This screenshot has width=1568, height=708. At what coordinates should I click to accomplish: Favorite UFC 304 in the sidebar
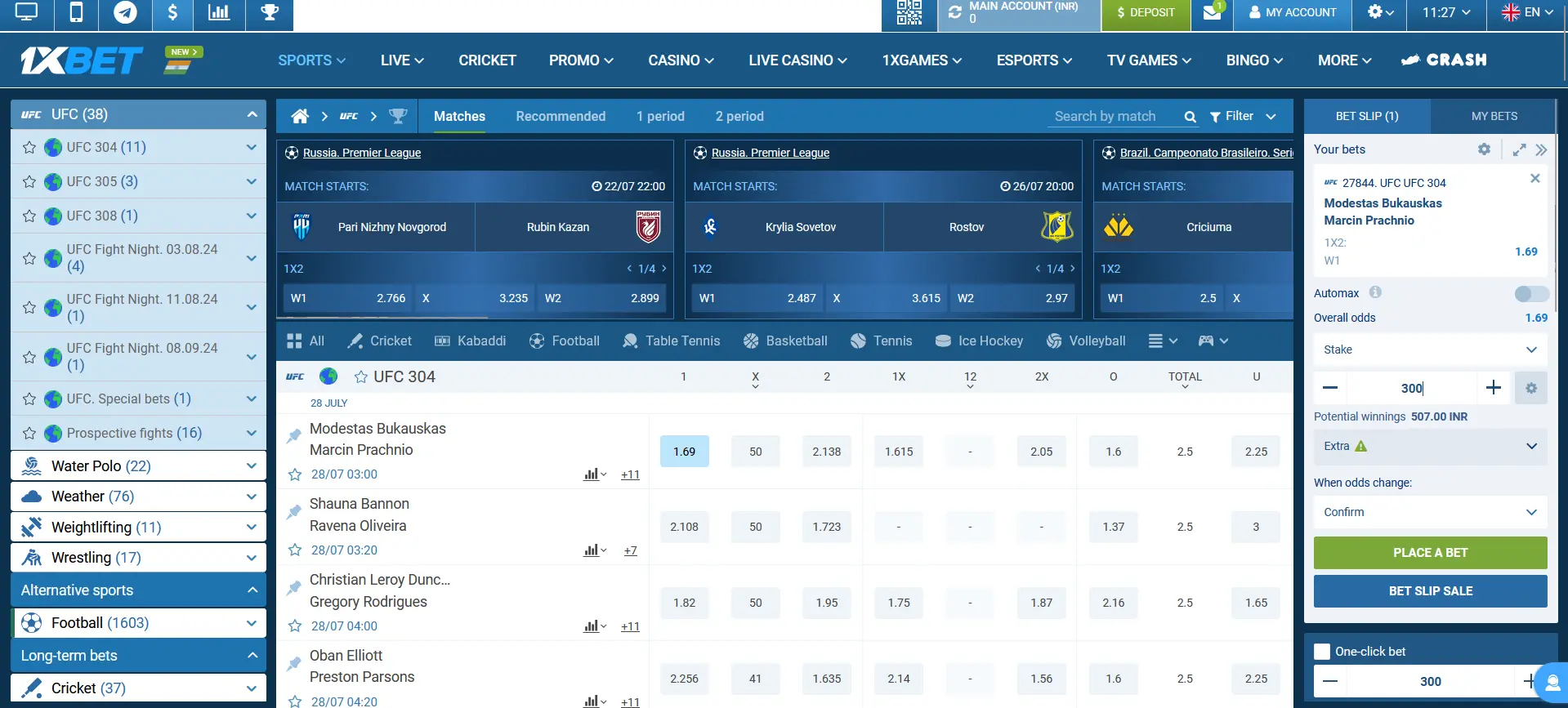click(29, 148)
